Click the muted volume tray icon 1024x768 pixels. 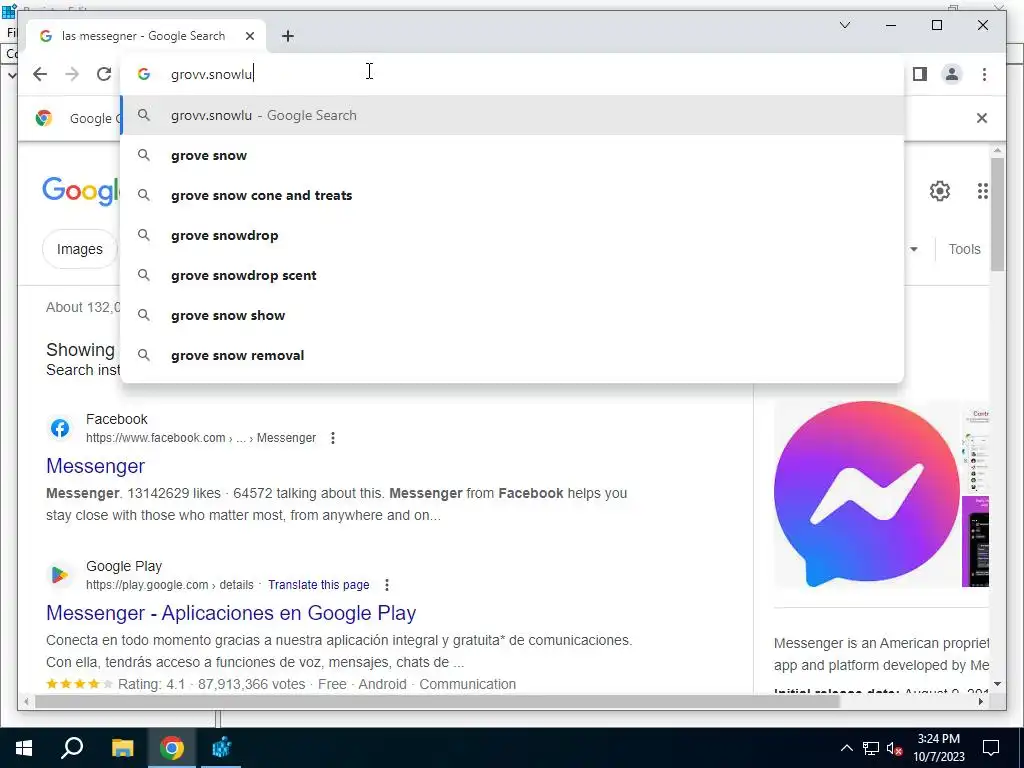[894, 748]
